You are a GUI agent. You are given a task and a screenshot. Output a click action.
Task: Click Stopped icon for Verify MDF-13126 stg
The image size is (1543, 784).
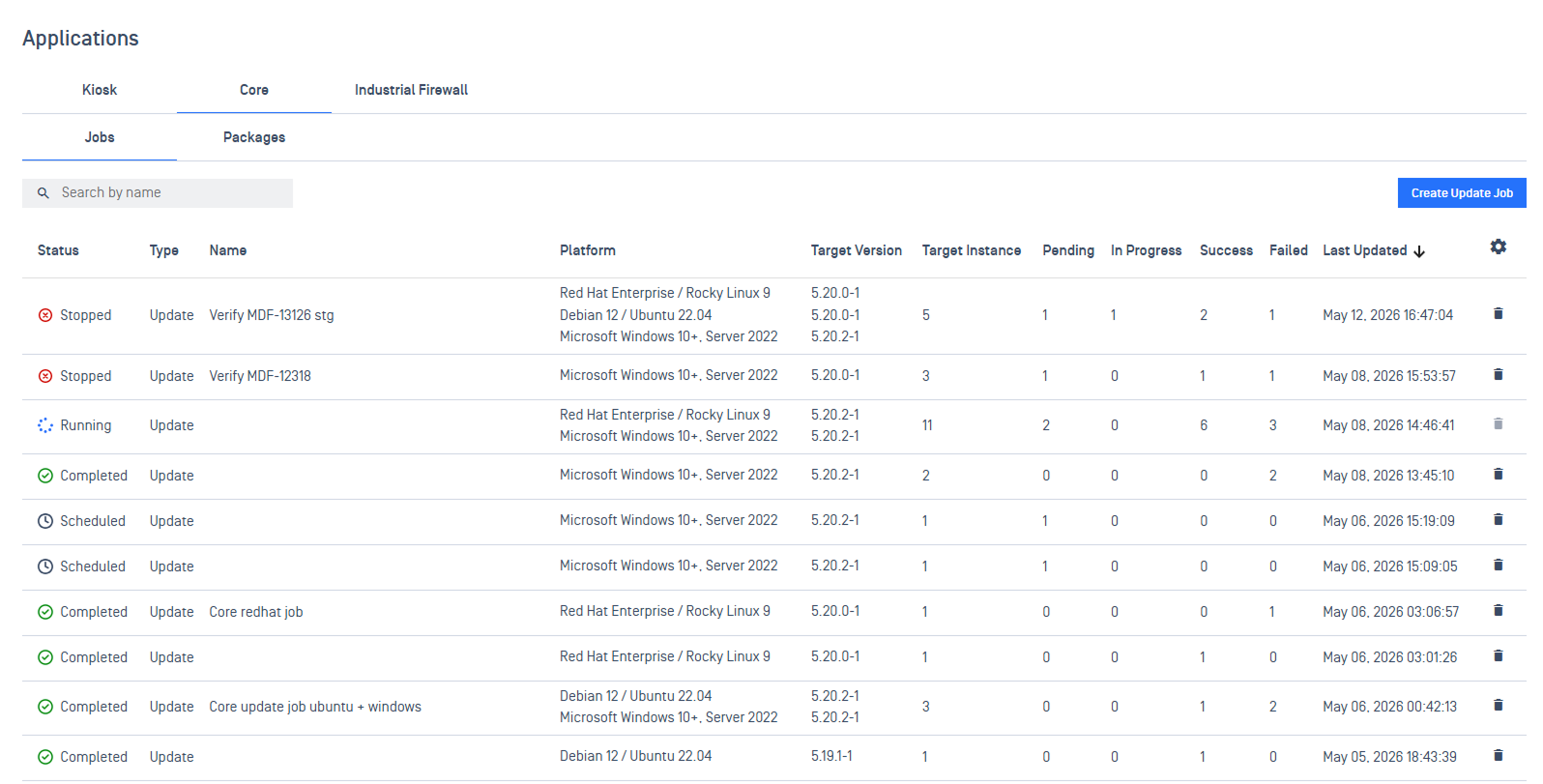[45, 315]
